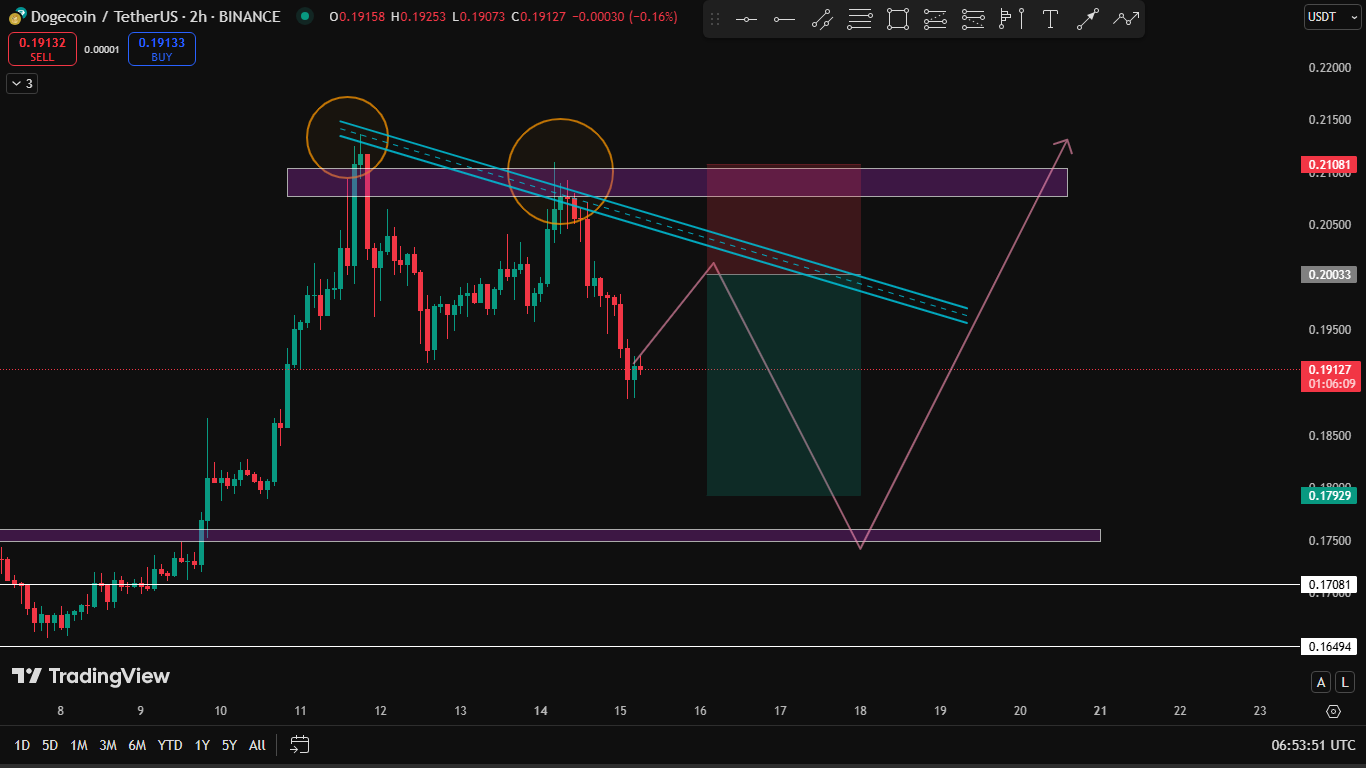
Task: Select the green profit target zone
Action: click(784, 385)
